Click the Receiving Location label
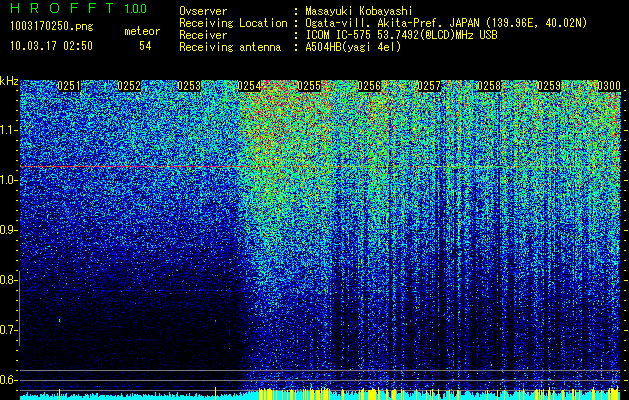The height and width of the screenshot is (400, 629). (x=233, y=23)
